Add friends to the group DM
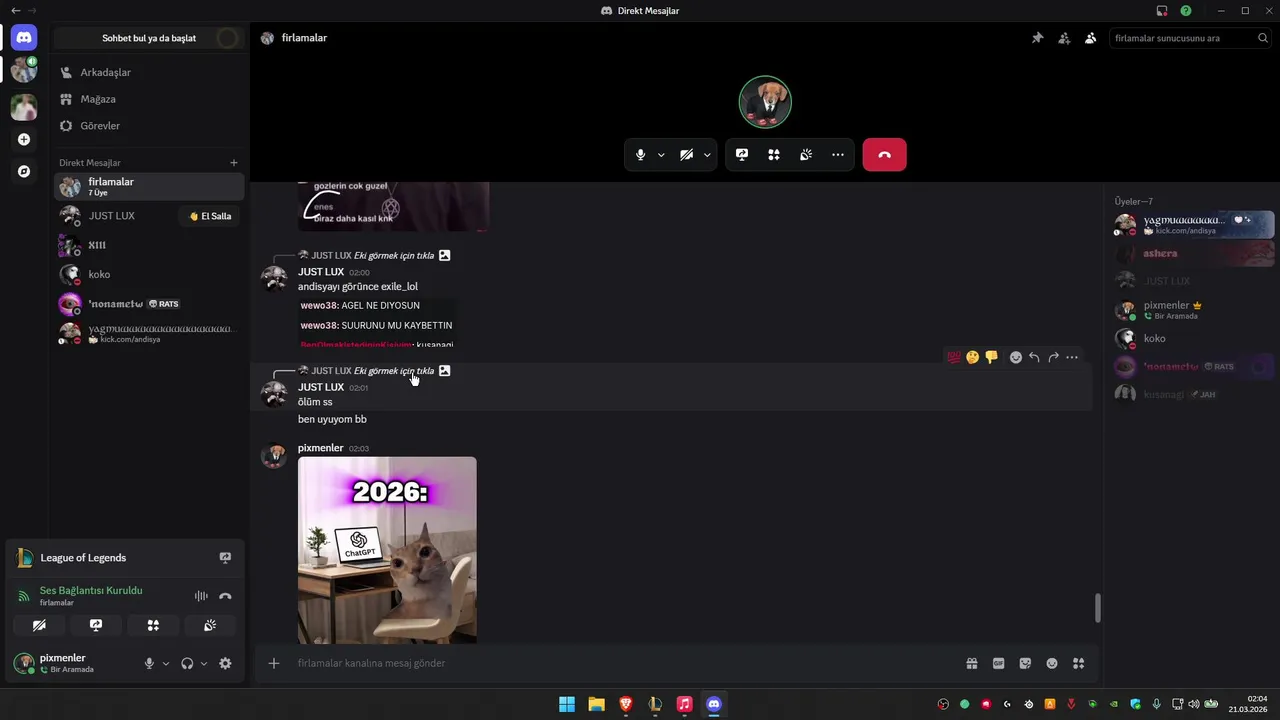Image resolution: width=1280 pixels, height=720 pixels. tap(1064, 38)
